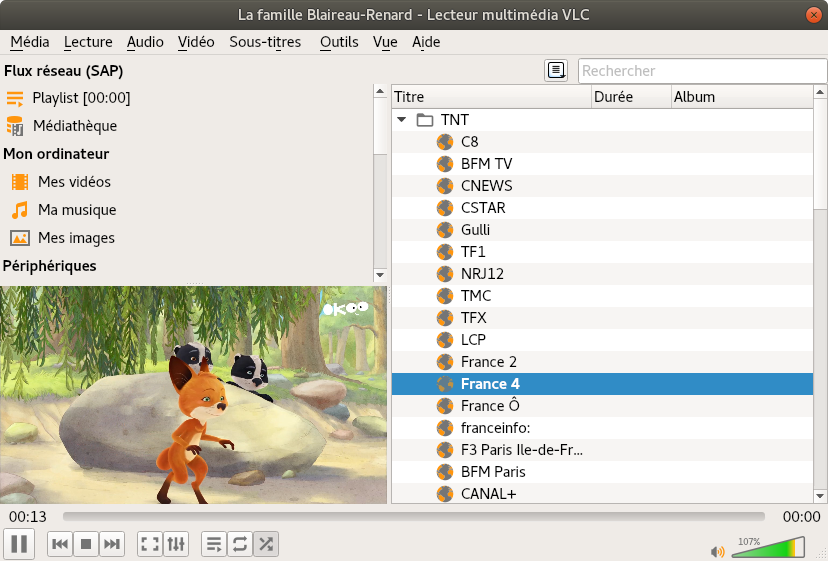The image size is (828, 561).
Task: Click the Titre column header
Action: click(490, 97)
